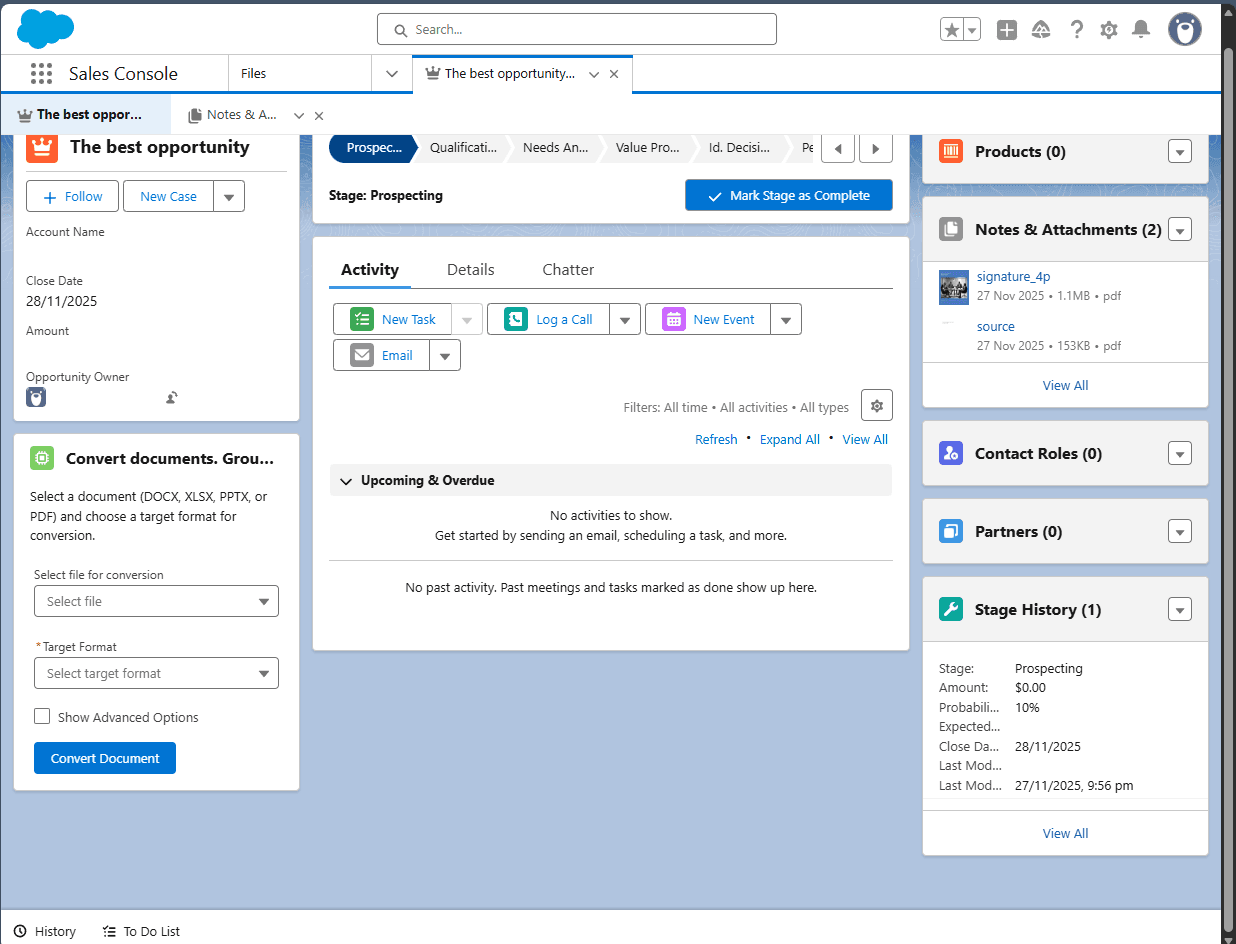Open the Email action dropdown arrow
Image resolution: width=1236 pixels, height=944 pixels.
(445, 356)
